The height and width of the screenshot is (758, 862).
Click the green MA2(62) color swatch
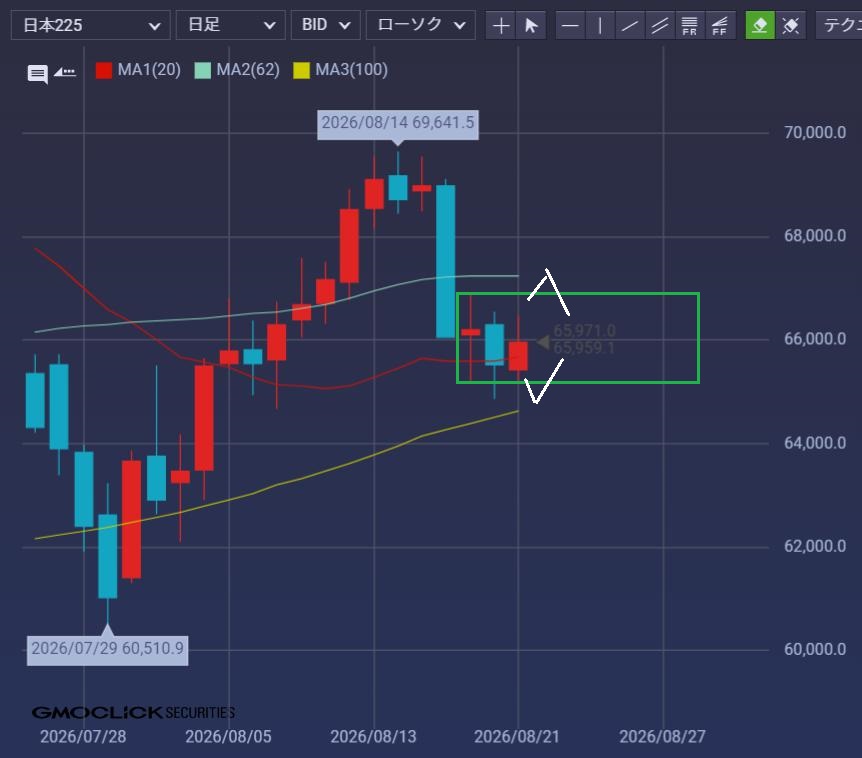tap(203, 70)
